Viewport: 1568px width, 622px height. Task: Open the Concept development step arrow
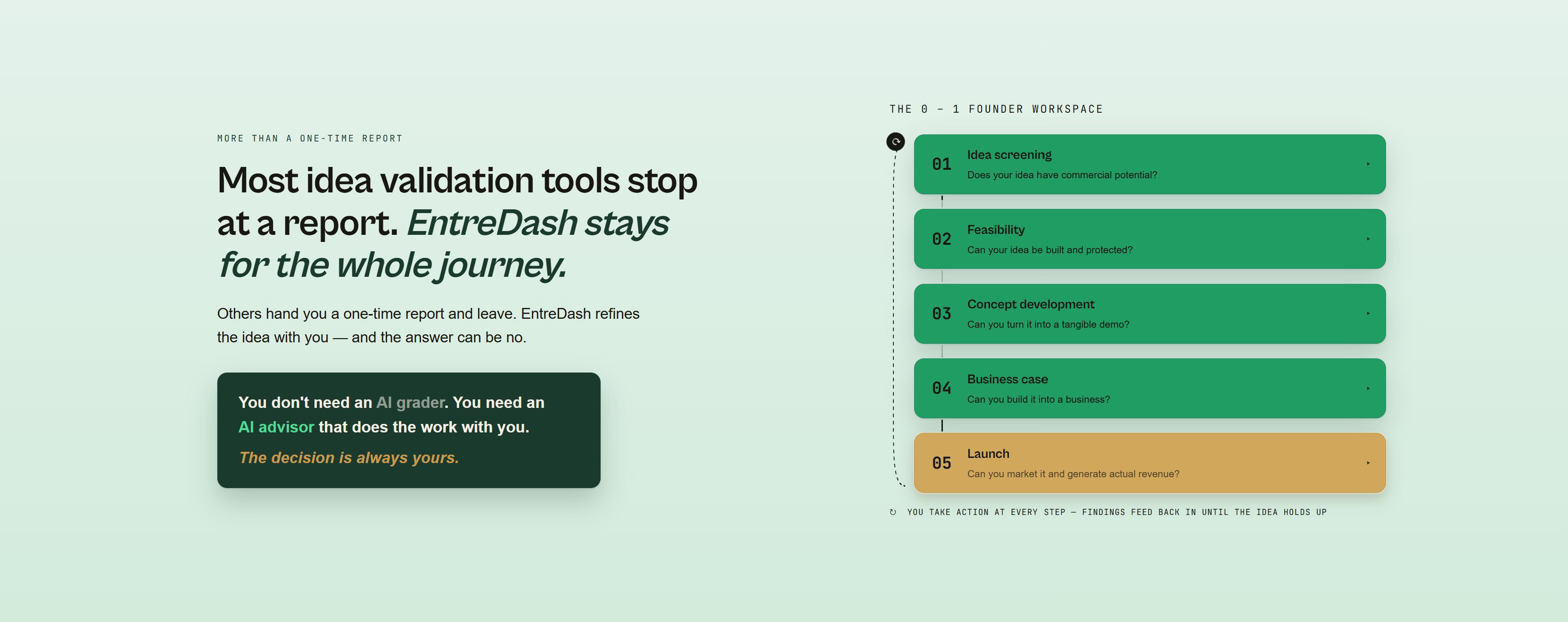click(x=1368, y=314)
